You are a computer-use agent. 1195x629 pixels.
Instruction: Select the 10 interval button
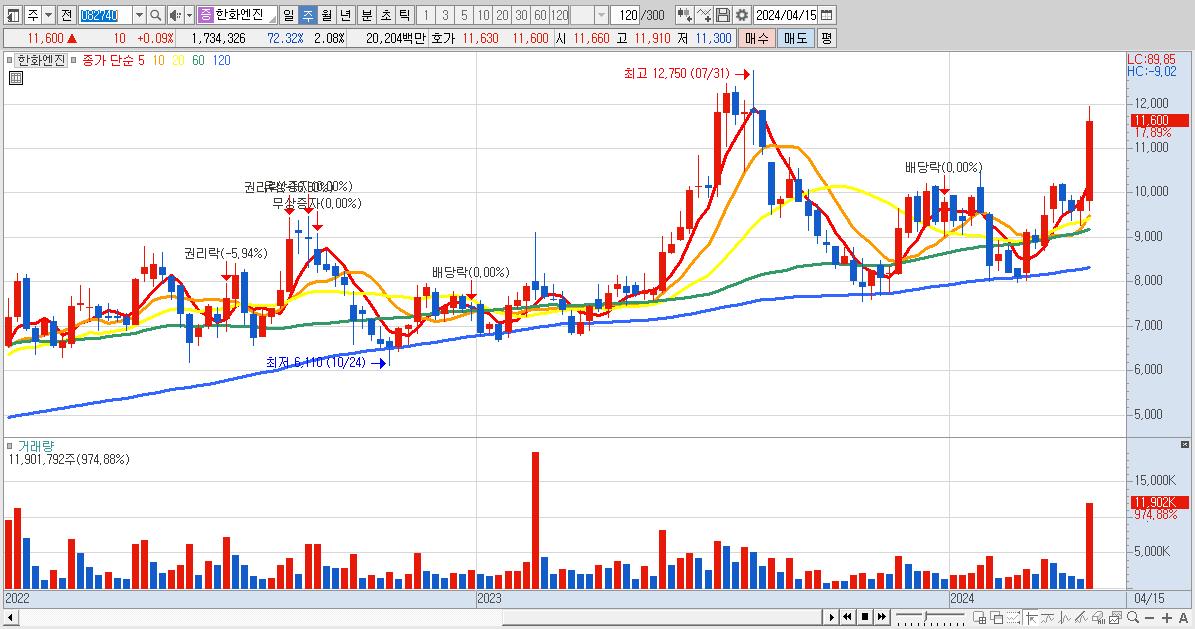483,14
